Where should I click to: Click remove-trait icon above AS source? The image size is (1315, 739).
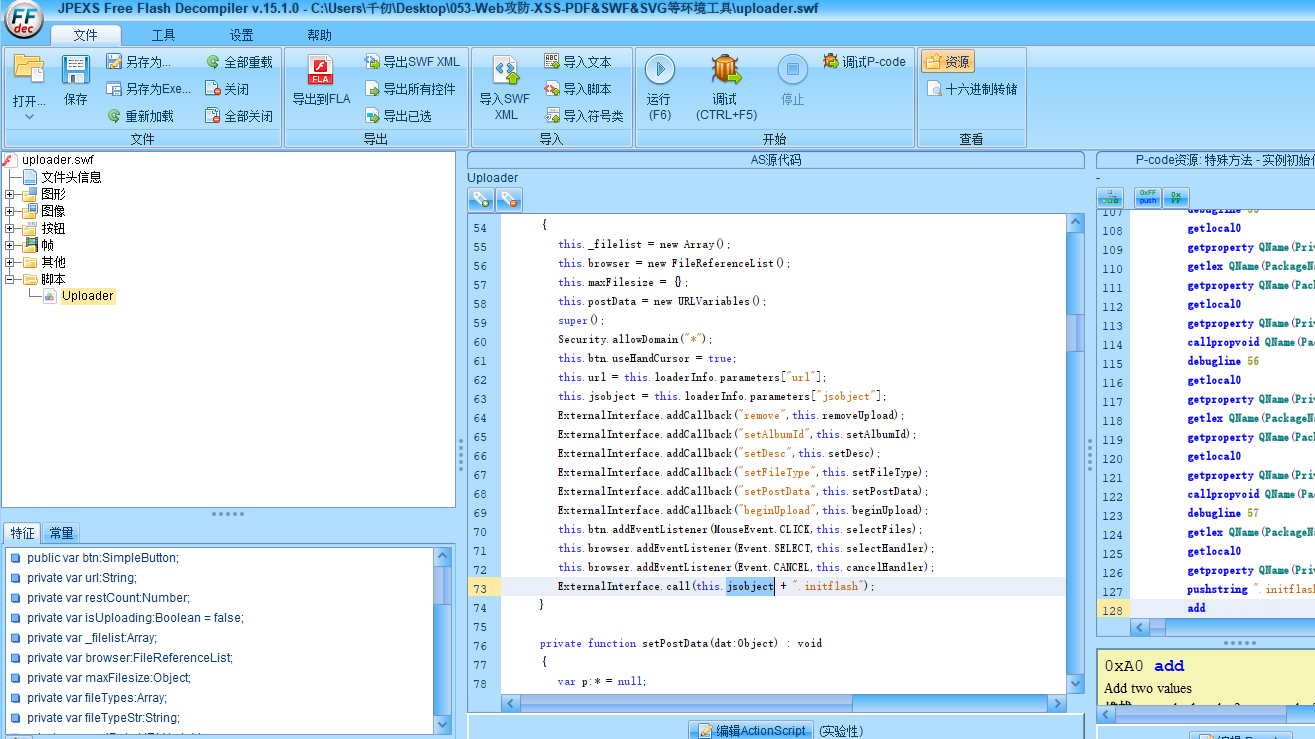point(509,200)
